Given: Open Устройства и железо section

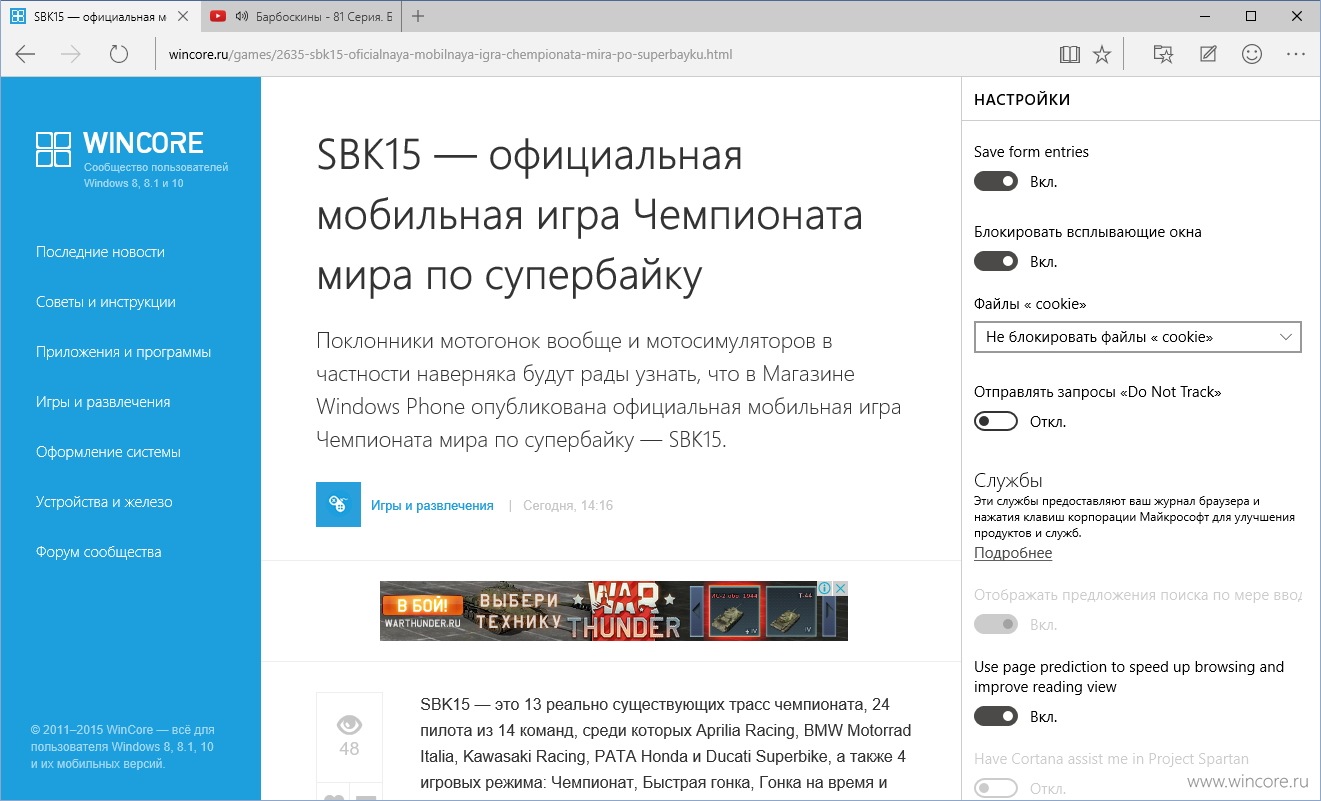Looking at the screenshot, I should pos(104,502).
